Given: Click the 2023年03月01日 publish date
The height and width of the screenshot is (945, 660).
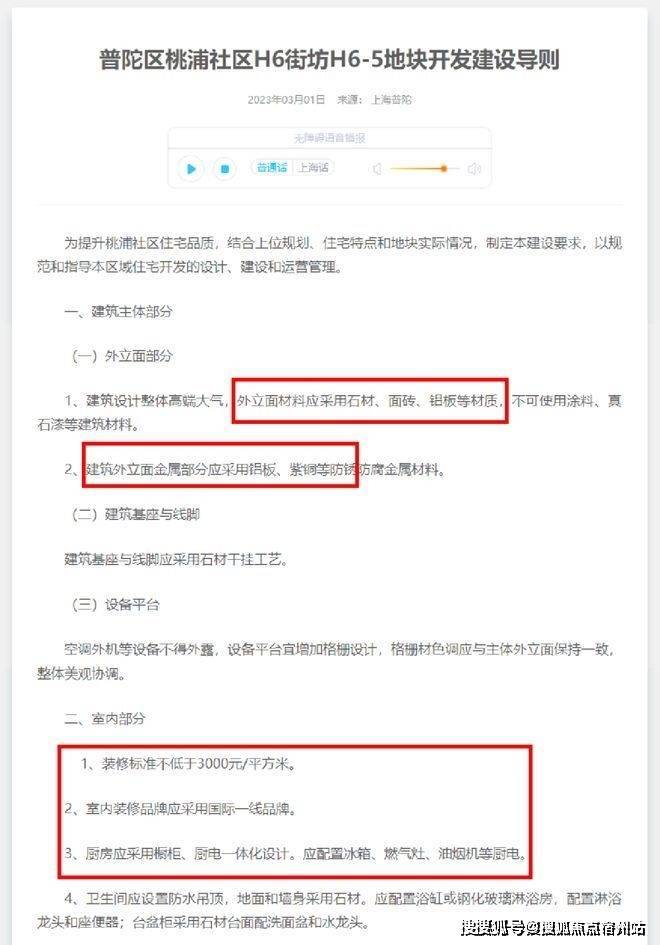Looking at the screenshot, I should tap(286, 99).
